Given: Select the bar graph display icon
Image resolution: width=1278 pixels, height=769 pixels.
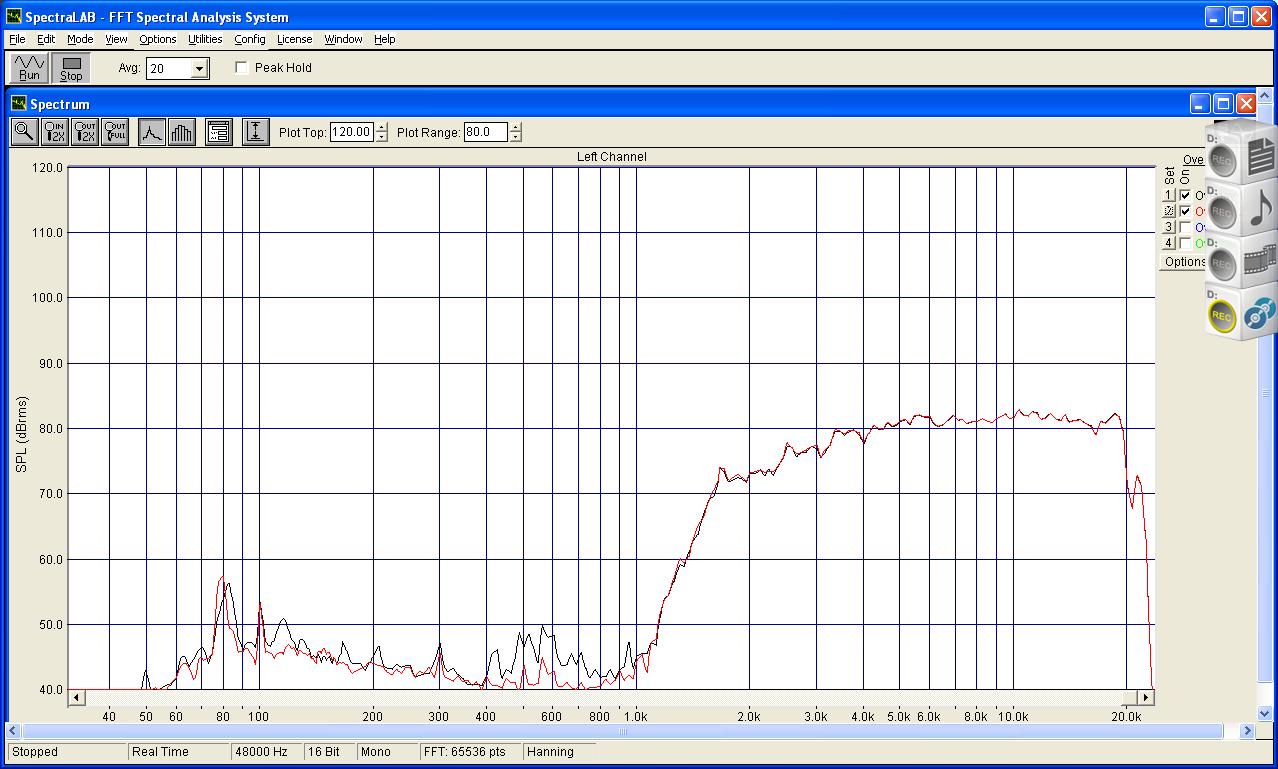Looking at the screenshot, I should coord(181,132).
